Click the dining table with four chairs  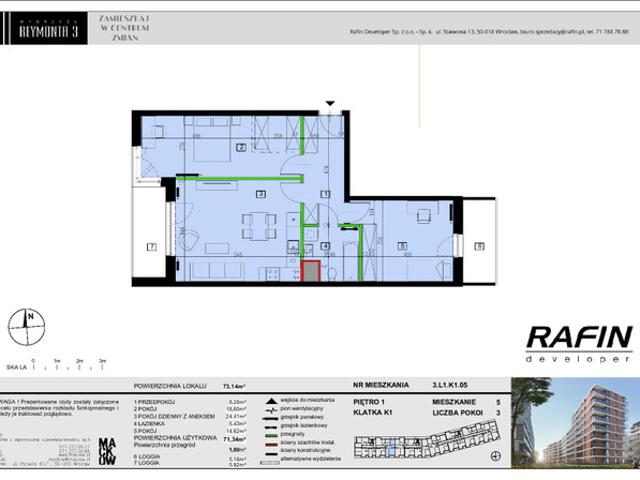(x=259, y=226)
